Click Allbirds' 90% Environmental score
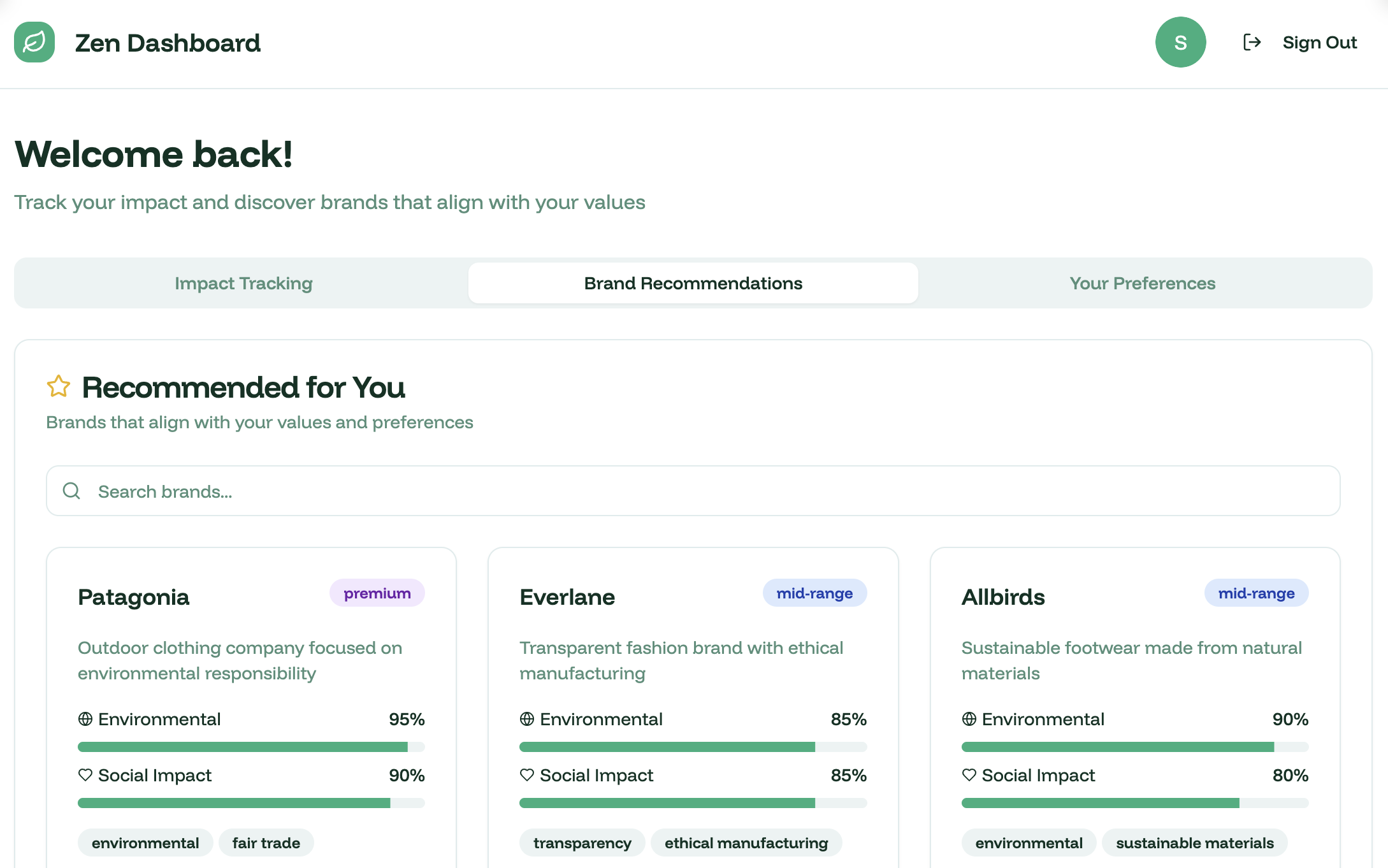The image size is (1388, 868). pos(1290,719)
